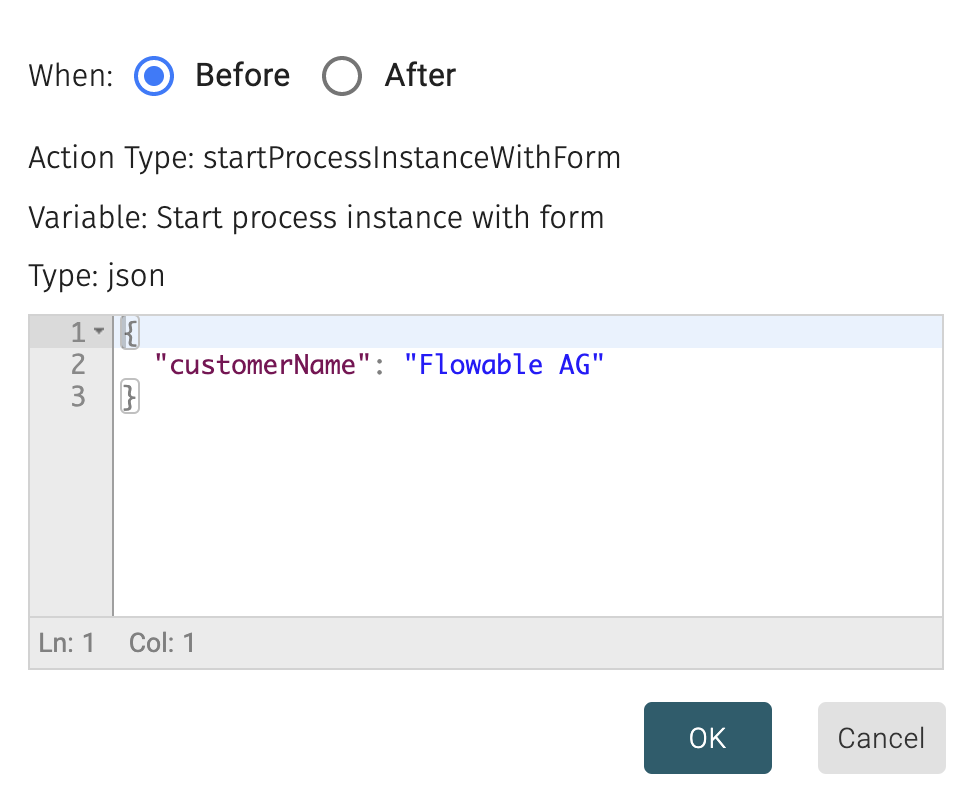The width and height of the screenshot is (978, 786).
Task: Place cursor at the opening brace on line 1
Action: click(x=129, y=331)
